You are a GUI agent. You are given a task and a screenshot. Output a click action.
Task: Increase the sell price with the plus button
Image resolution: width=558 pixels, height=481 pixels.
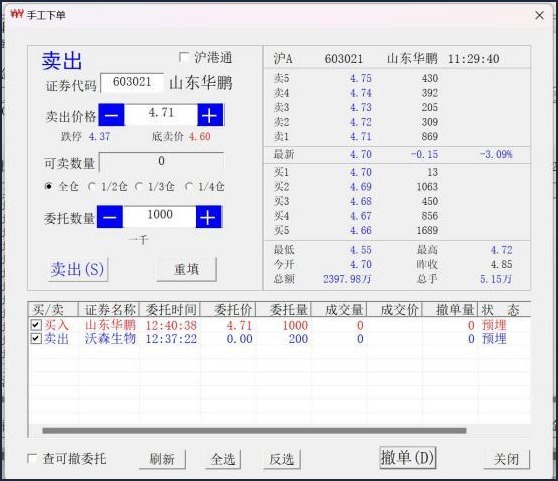(x=210, y=115)
